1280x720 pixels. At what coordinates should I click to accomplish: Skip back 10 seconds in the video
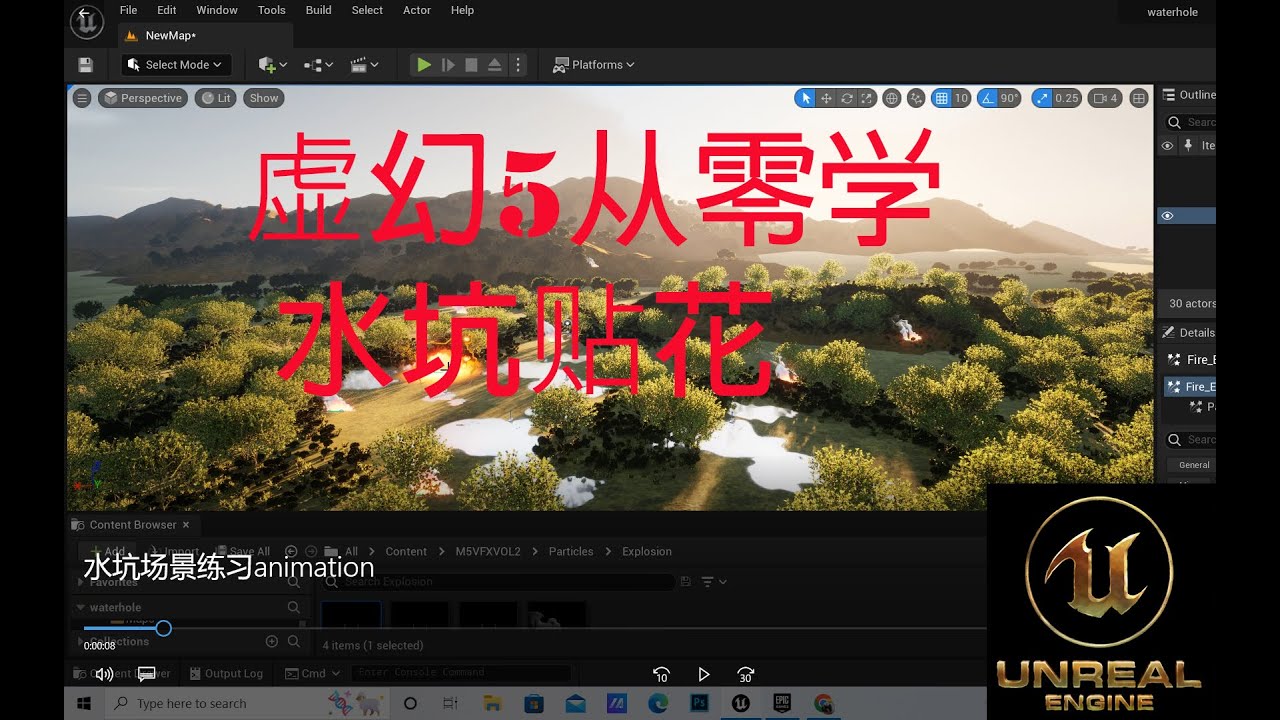pyautogui.click(x=661, y=675)
